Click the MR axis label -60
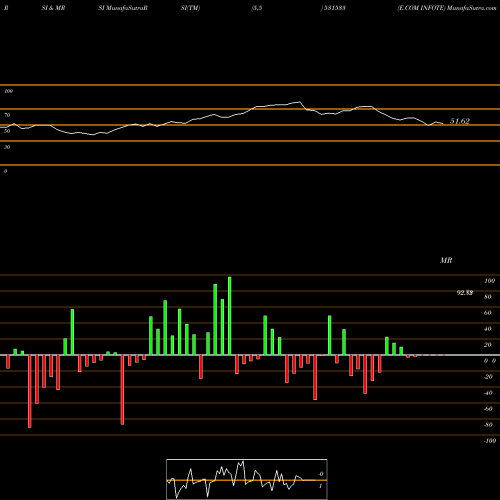 tap(488, 409)
